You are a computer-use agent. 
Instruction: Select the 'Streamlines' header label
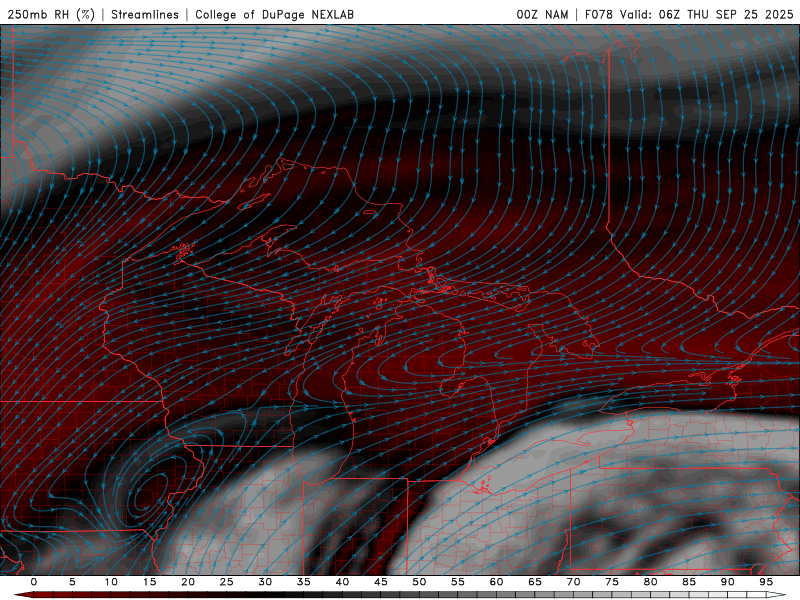[145, 14]
